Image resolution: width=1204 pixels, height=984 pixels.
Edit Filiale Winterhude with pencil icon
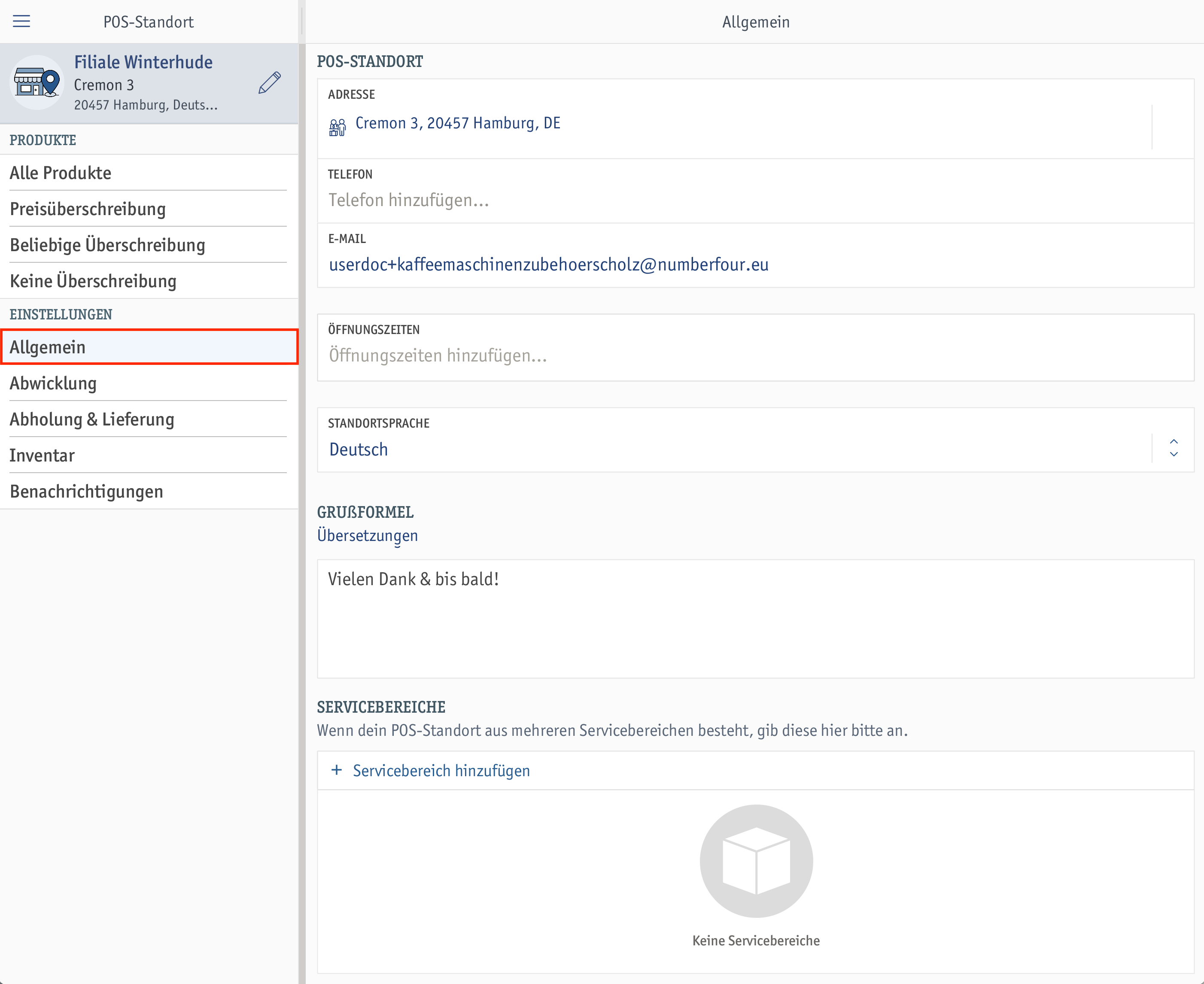point(269,83)
